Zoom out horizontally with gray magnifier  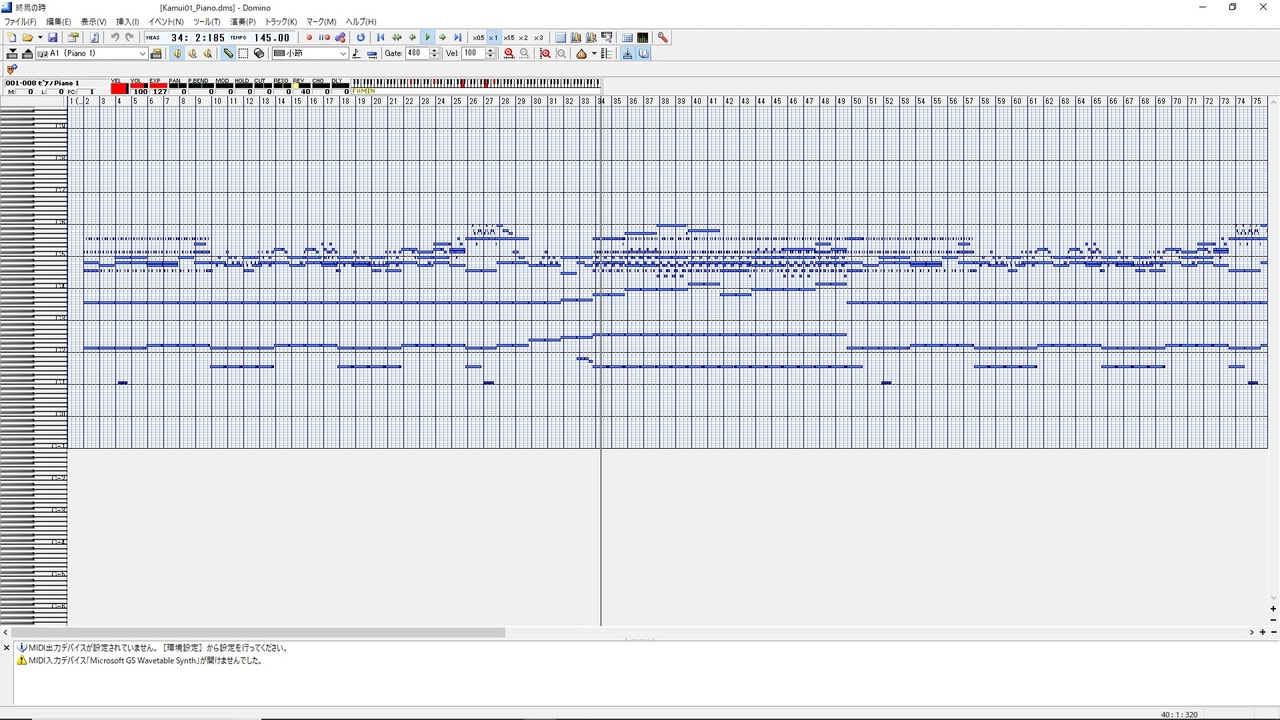pyautogui.click(x=525, y=53)
